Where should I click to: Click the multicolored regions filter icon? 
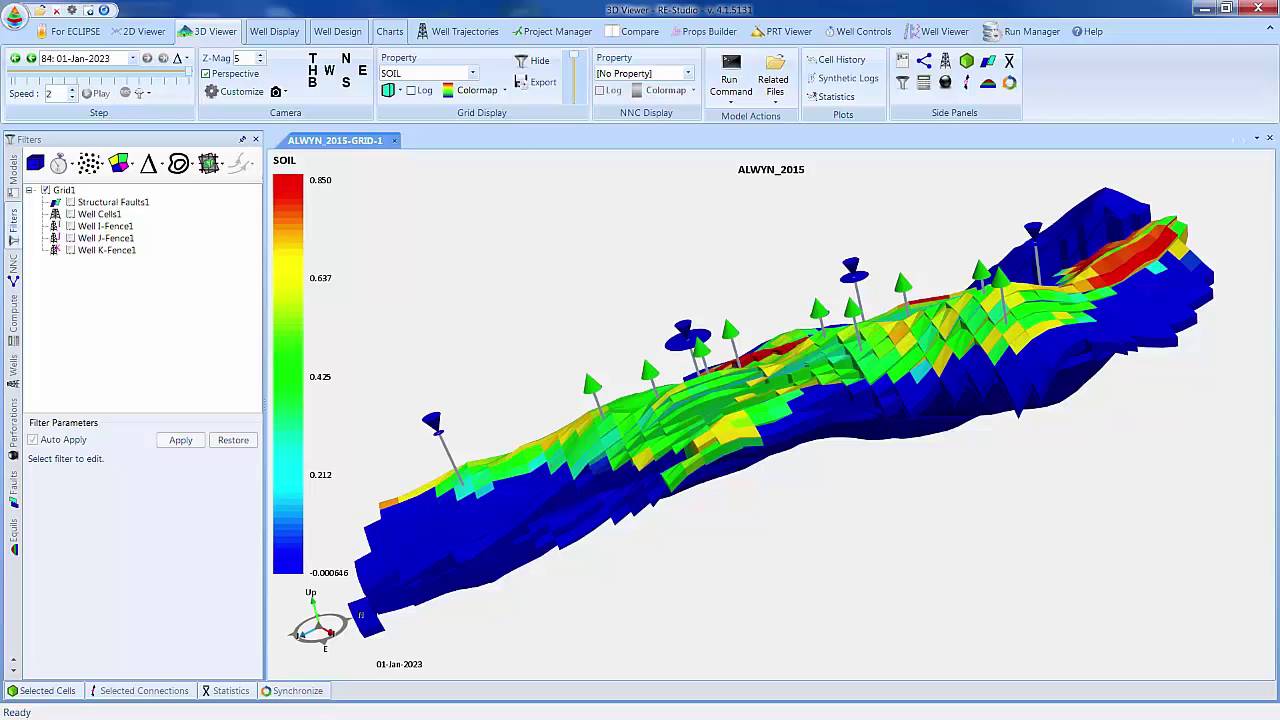(x=119, y=163)
